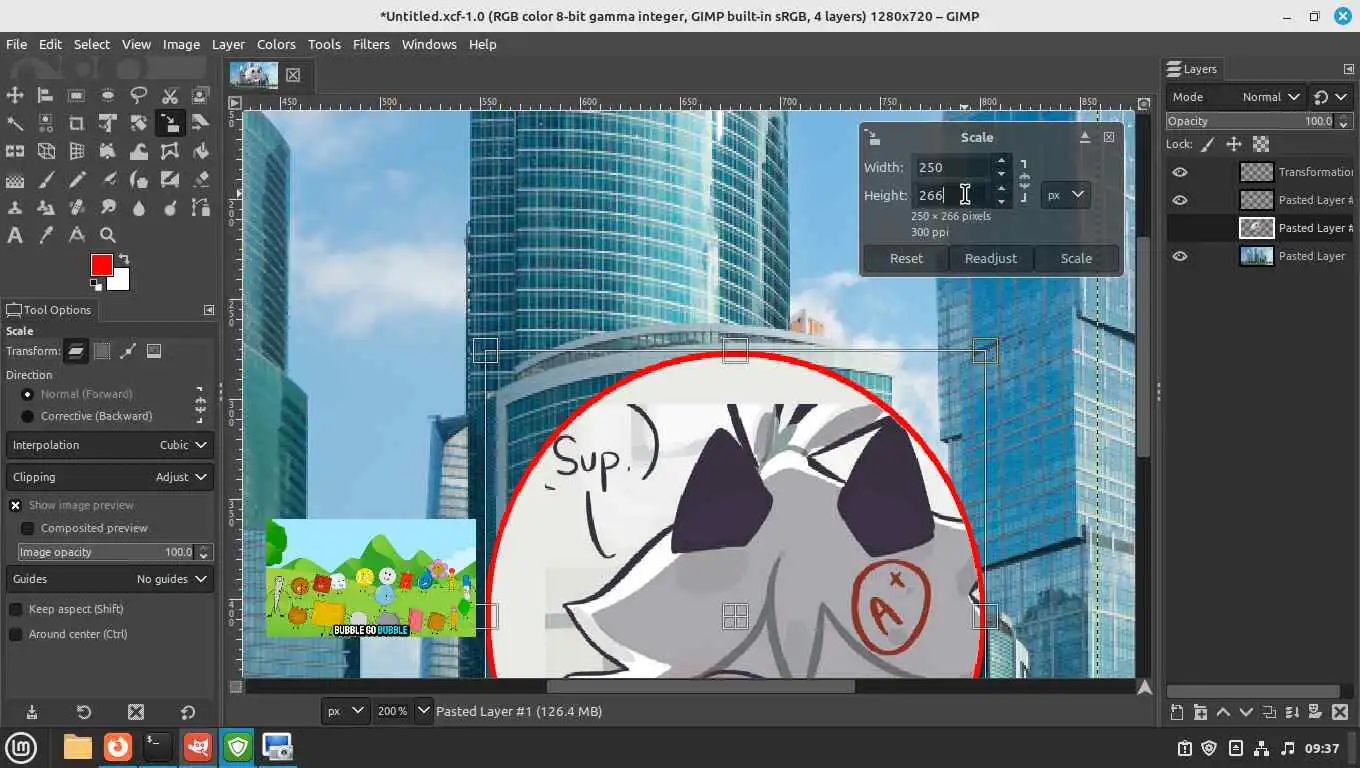The image size is (1360, 768).
Task: Select the Smudge tool
Action: click(107, 208)
